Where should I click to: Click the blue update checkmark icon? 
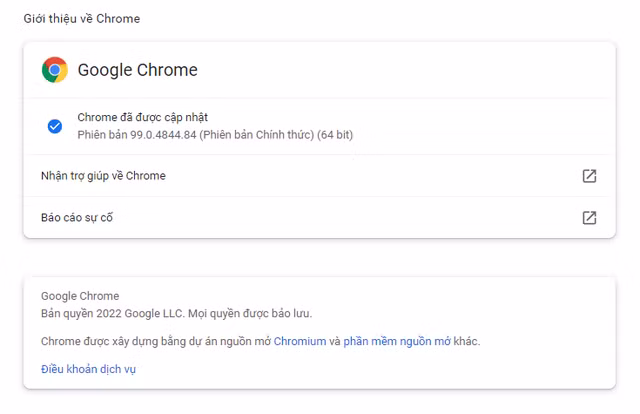pyautogui.click(x=55, y=126)
